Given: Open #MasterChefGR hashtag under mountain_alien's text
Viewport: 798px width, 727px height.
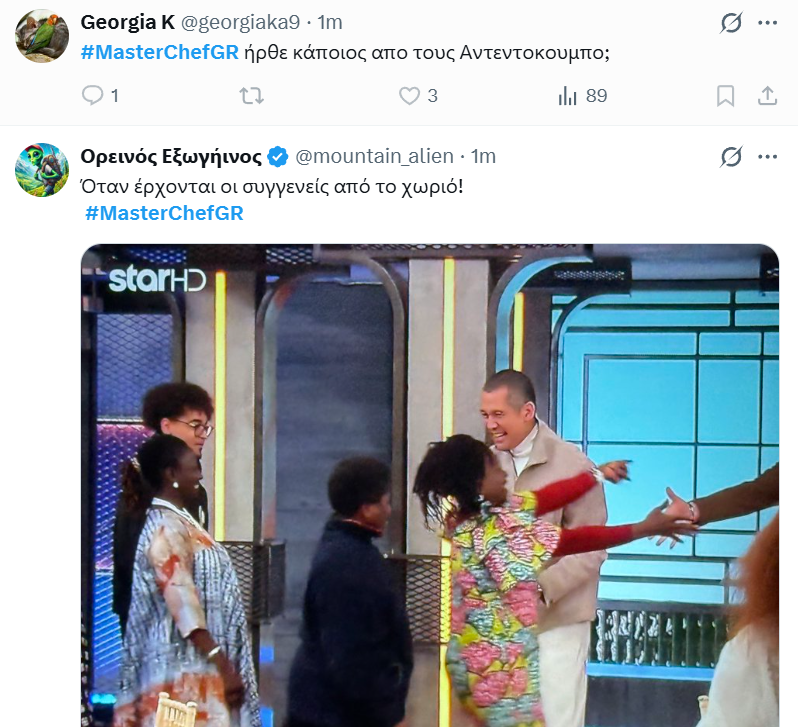Looking at the screenshot, I should click(x=164, y=213).
